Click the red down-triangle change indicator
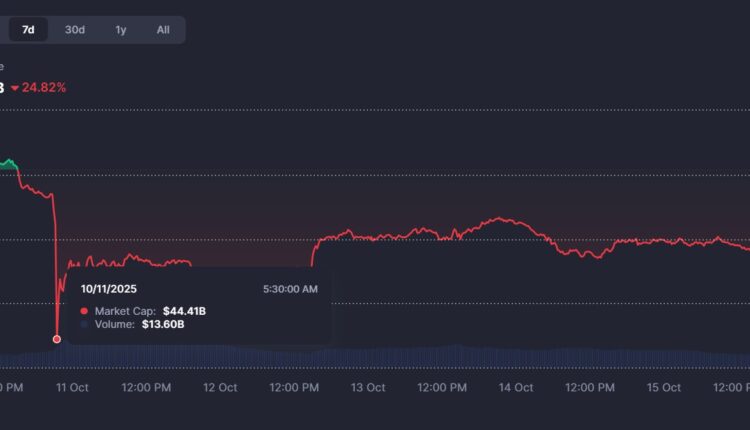This screenshot has height=430, width=750. point(15,88)
